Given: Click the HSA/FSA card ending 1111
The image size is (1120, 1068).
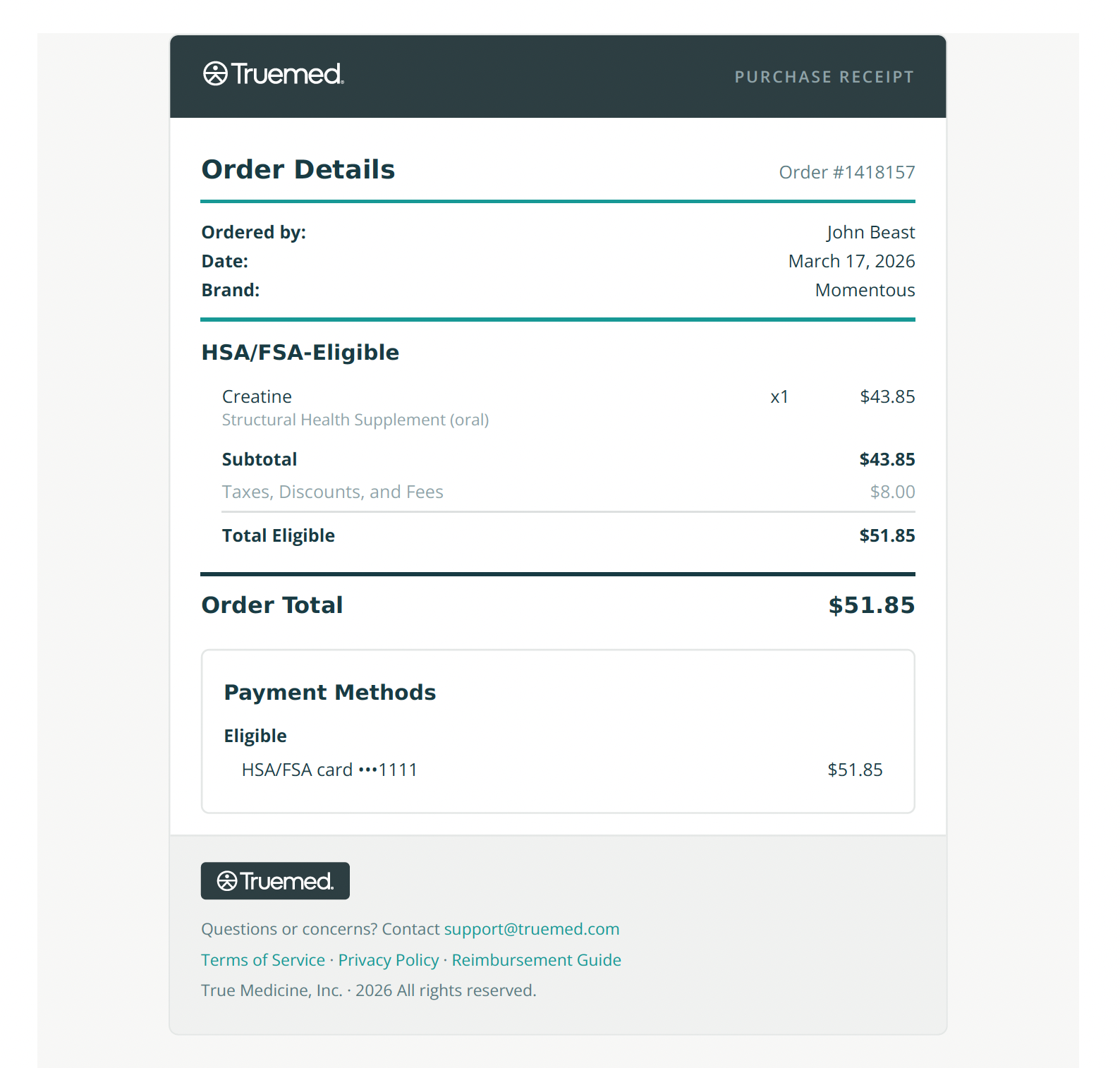Looking at the screenshot, I should click(x=329, y=770).
